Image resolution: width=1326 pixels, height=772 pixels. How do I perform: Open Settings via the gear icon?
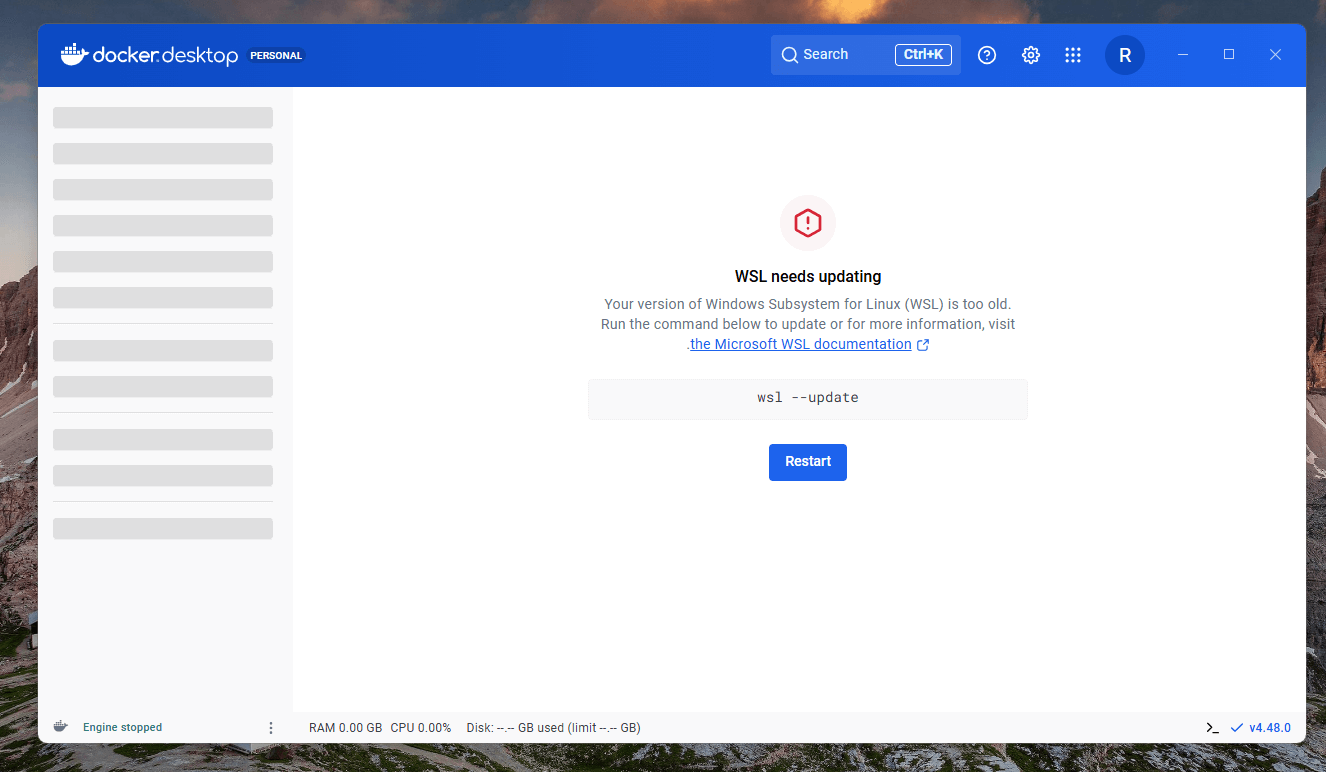1031,55
